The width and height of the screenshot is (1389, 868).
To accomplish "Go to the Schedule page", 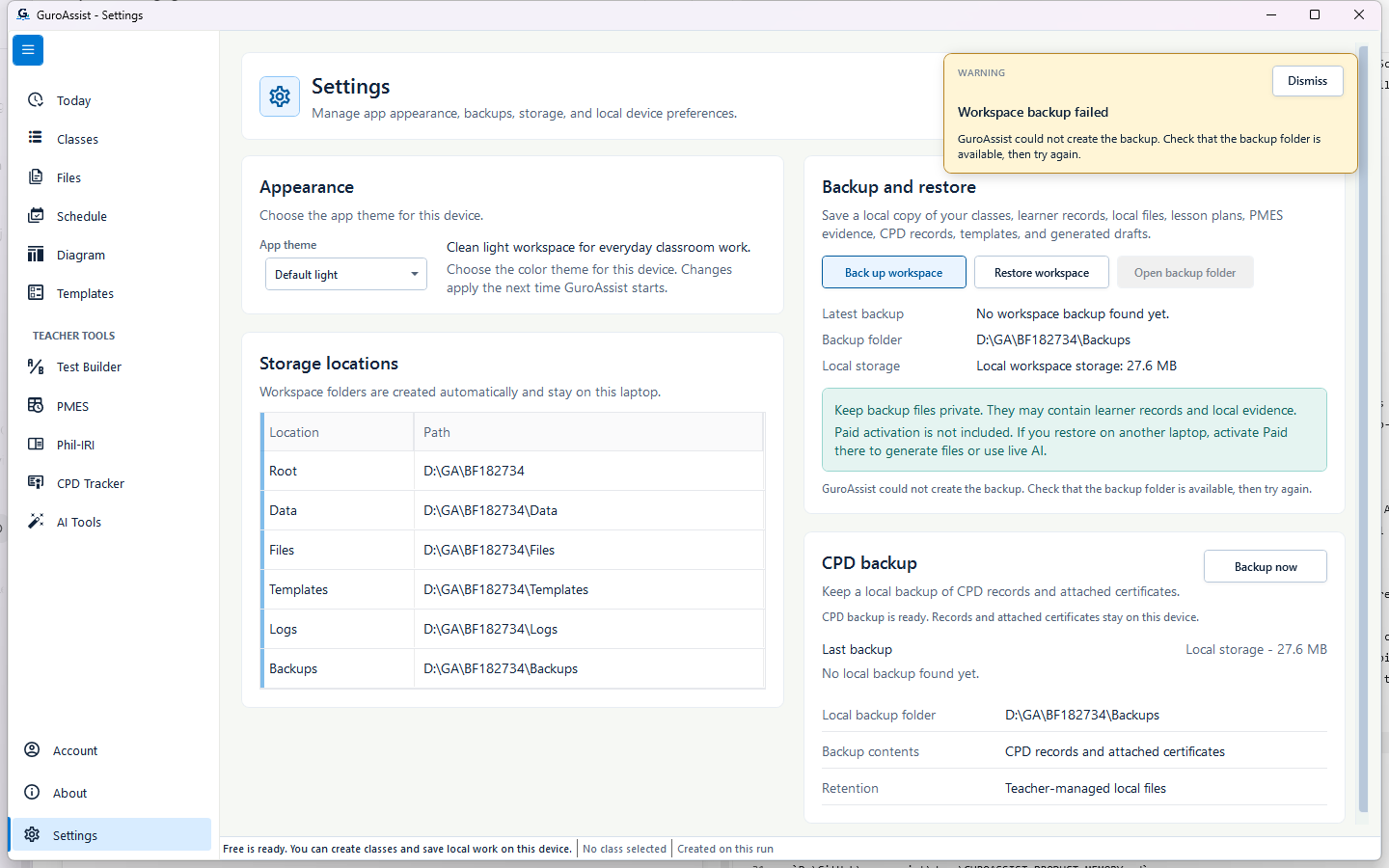I will 111,216.
